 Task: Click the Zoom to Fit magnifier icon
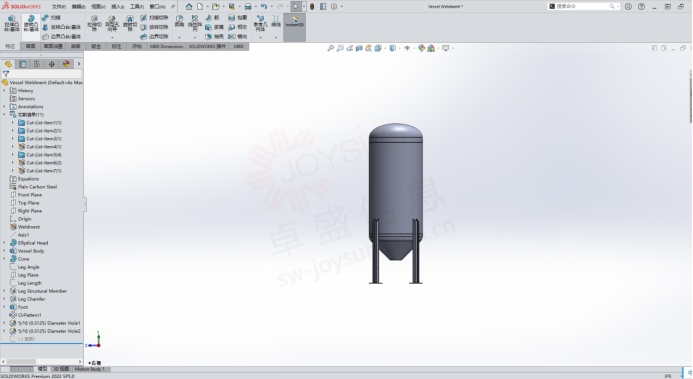coord(330,48)
